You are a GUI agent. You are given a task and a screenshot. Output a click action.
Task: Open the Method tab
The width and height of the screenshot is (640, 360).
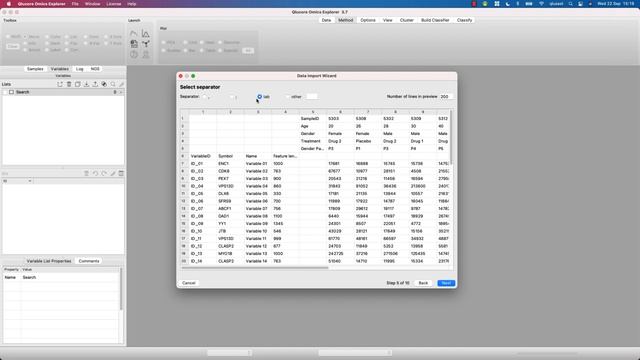click(345, 20)
